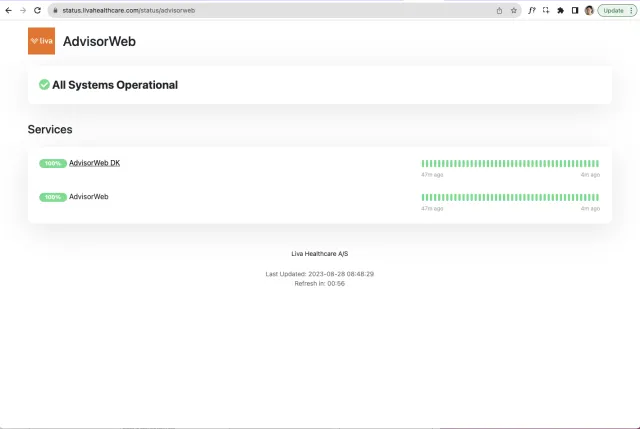Bookmark this page with the star
The height and width of the screenshot is (429, 640).
[x=513, y=11]
